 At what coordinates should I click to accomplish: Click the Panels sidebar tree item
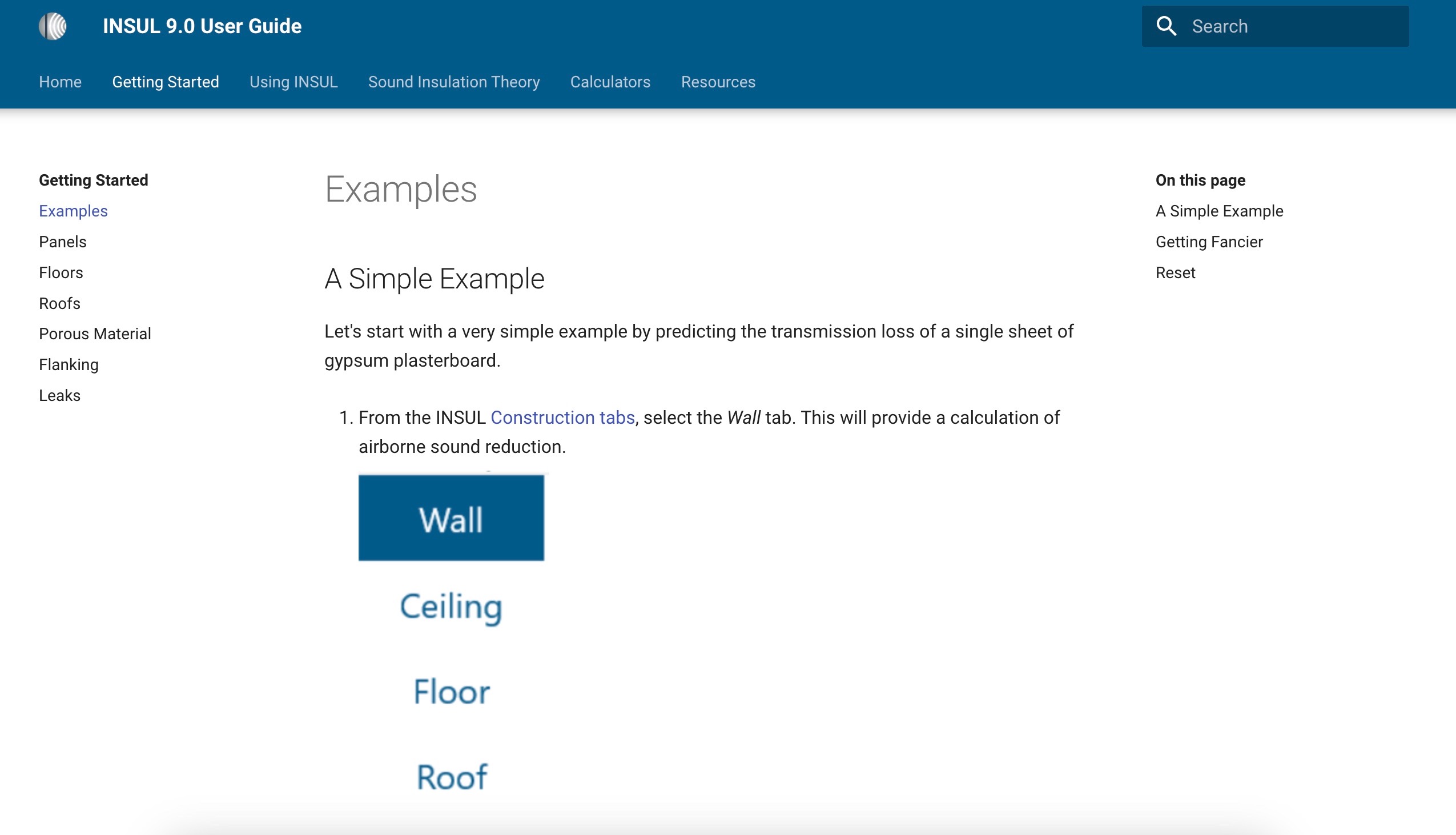62,241
